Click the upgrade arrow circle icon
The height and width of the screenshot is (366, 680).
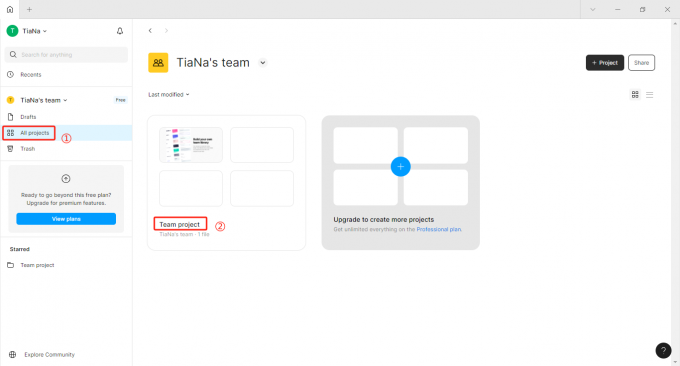pyautogui.click(x=66, y=178)
